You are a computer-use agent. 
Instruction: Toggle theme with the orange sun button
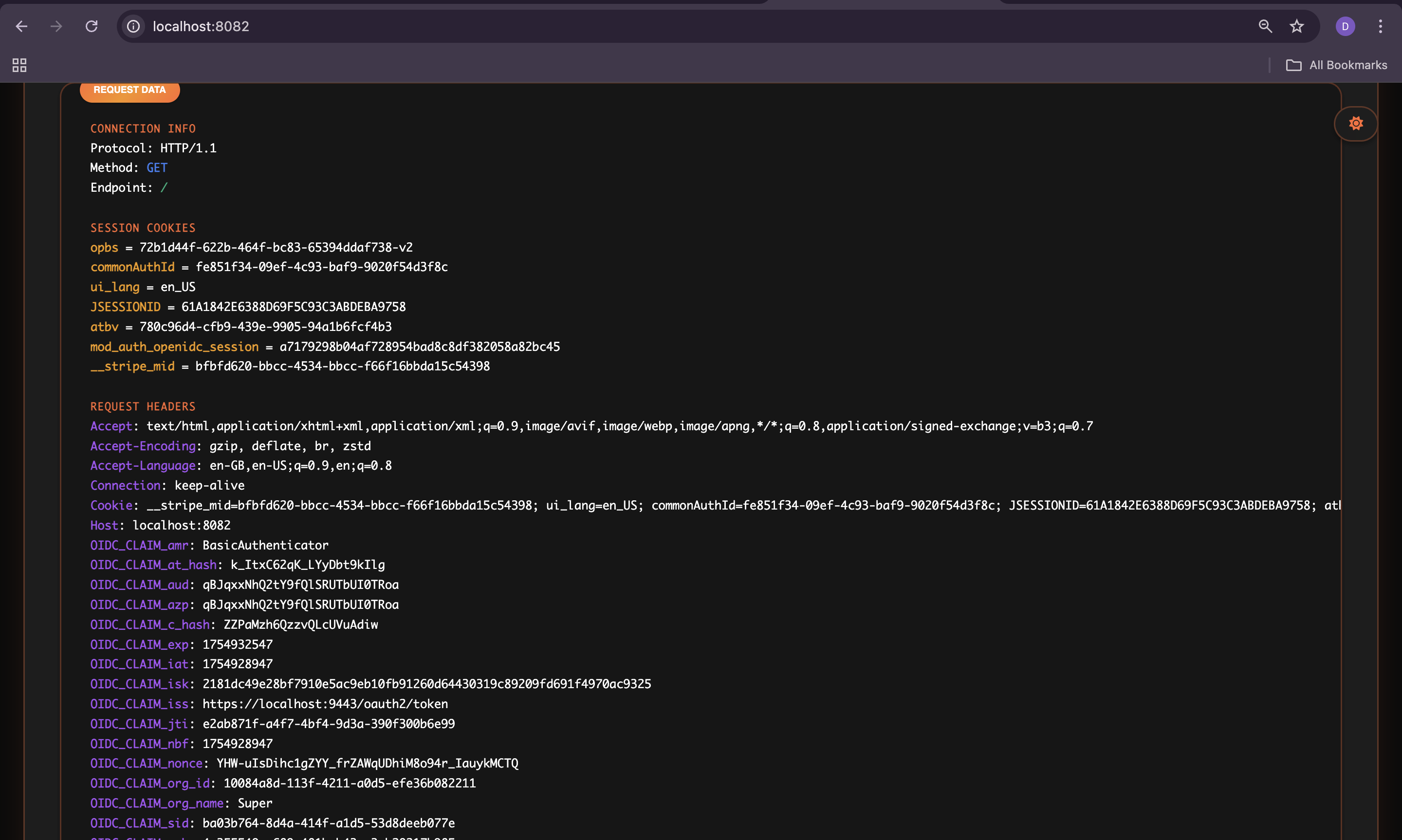[1356, 124]
